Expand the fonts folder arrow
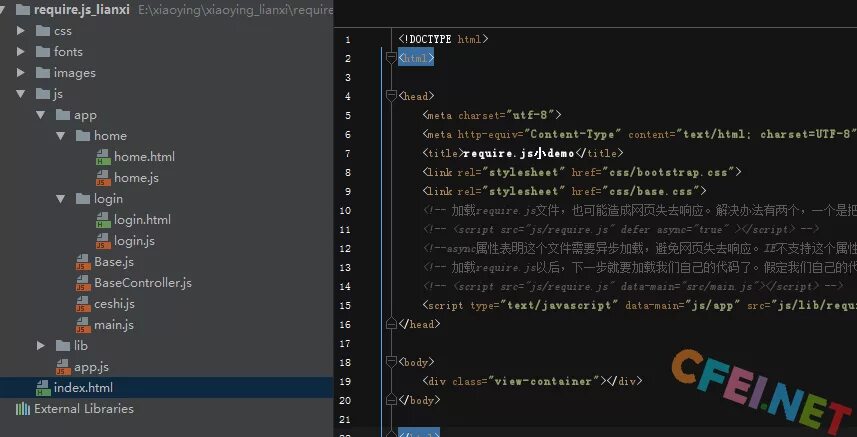 tap(21, 51)
